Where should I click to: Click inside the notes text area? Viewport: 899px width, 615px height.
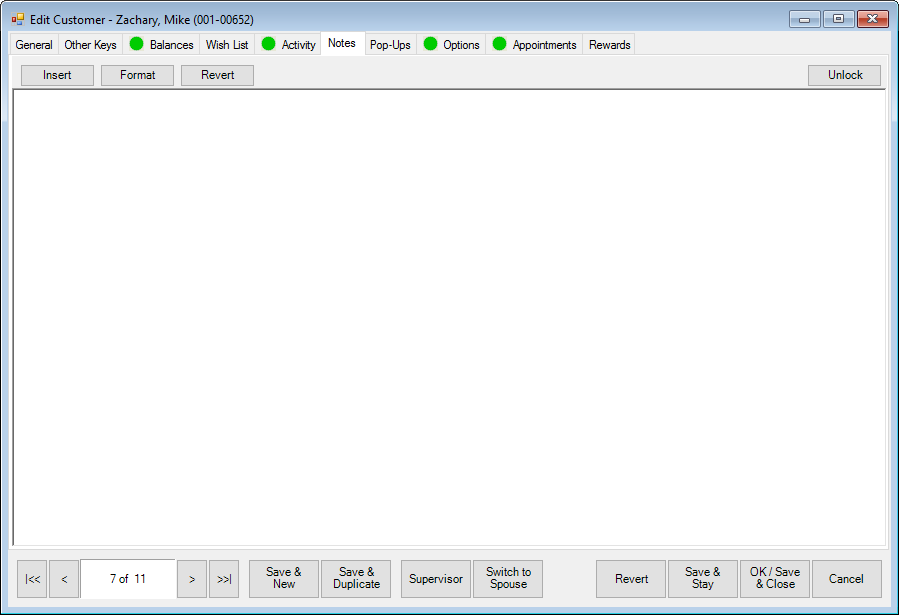(449, 317)
